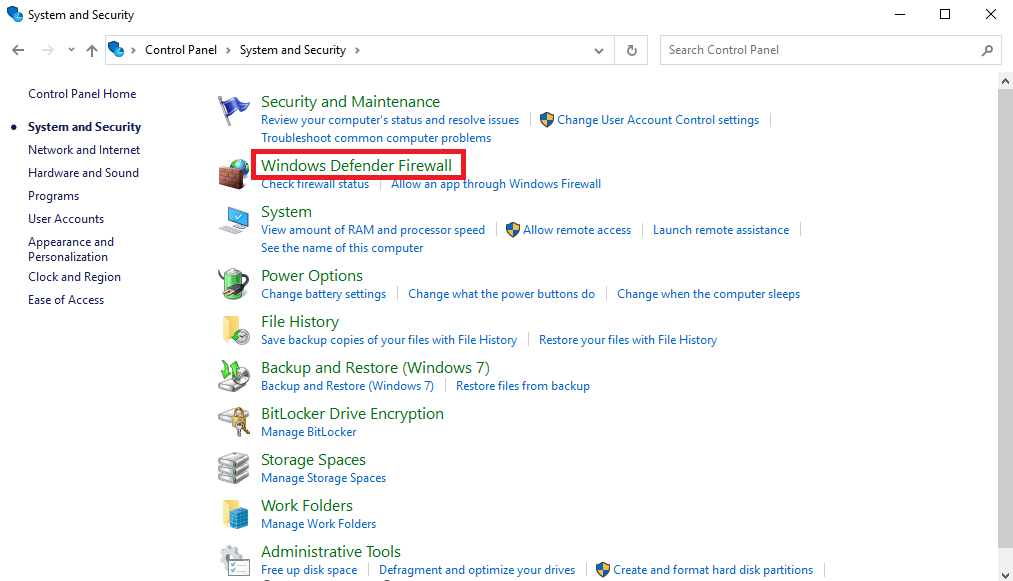Click the vertical scrollbar thumb

pos(1005,321)
